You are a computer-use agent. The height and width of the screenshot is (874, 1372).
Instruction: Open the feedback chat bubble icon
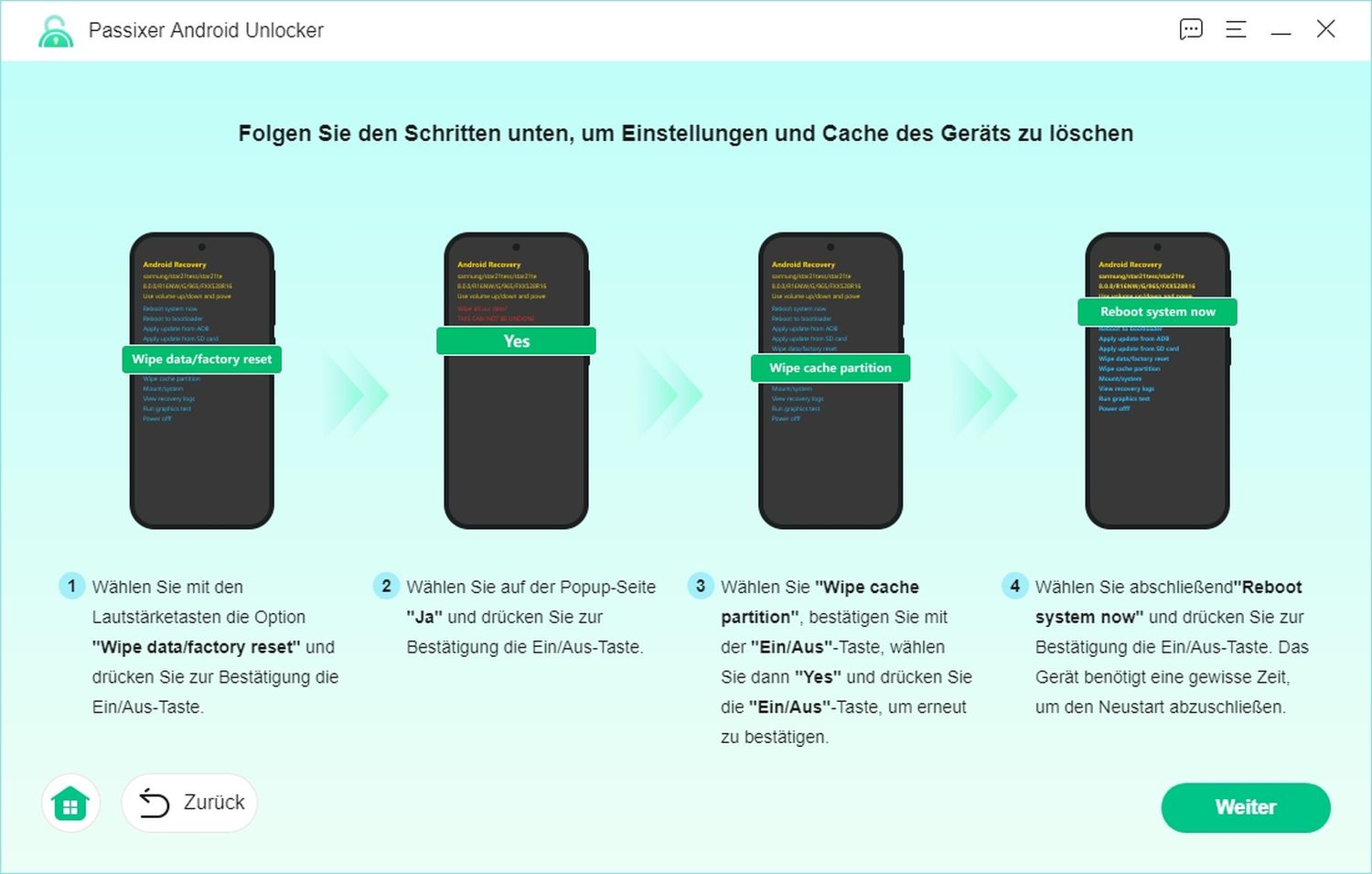click(x=1191, y=29)
